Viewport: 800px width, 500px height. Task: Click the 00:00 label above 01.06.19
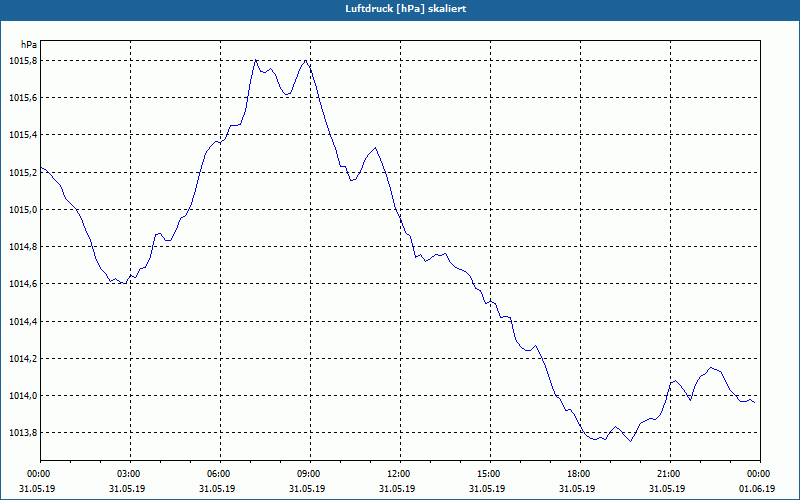click(x=760, y=474)
